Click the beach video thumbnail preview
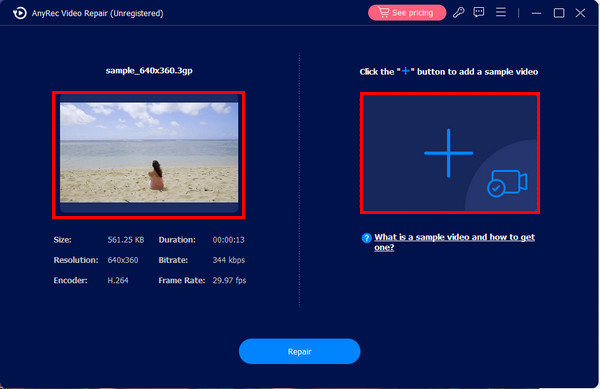The height and width of the screenshot is (389, 600). coord(149,152)
